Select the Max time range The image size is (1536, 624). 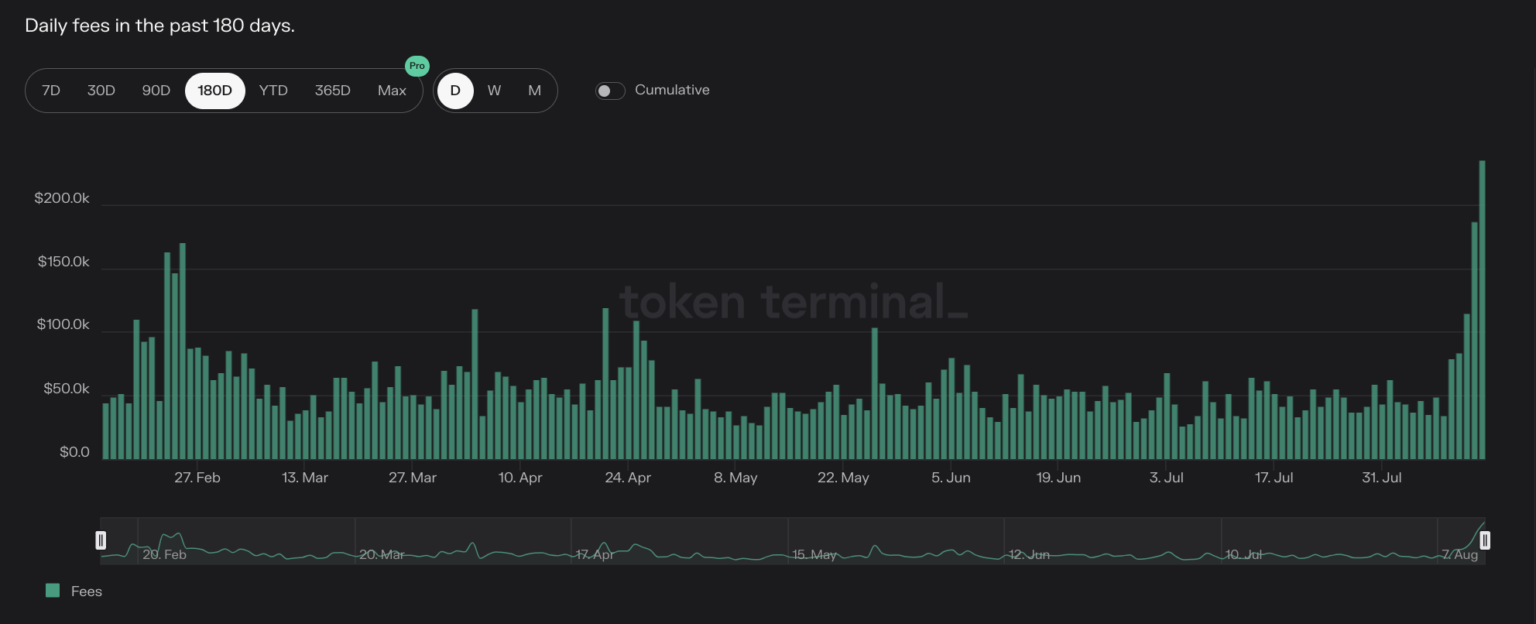[392, 91]
